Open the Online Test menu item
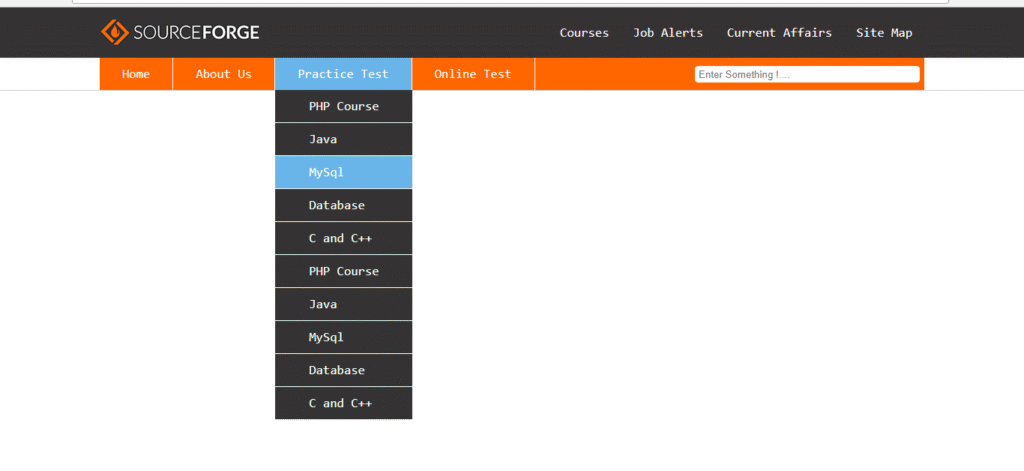 (x=472, y=74)
